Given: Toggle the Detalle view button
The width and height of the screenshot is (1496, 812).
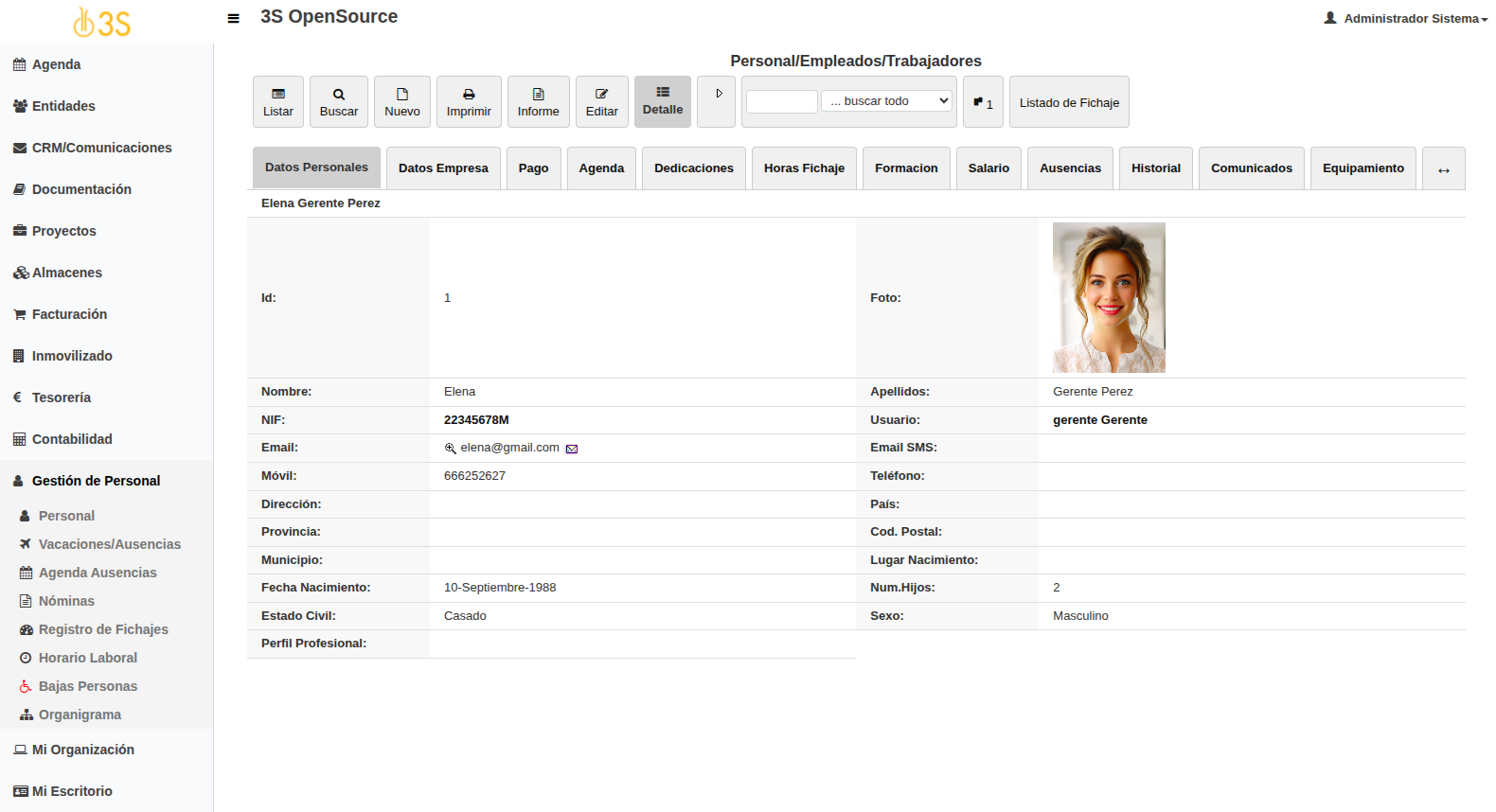Looking at the screenshot, I should [x=663, y=101].
